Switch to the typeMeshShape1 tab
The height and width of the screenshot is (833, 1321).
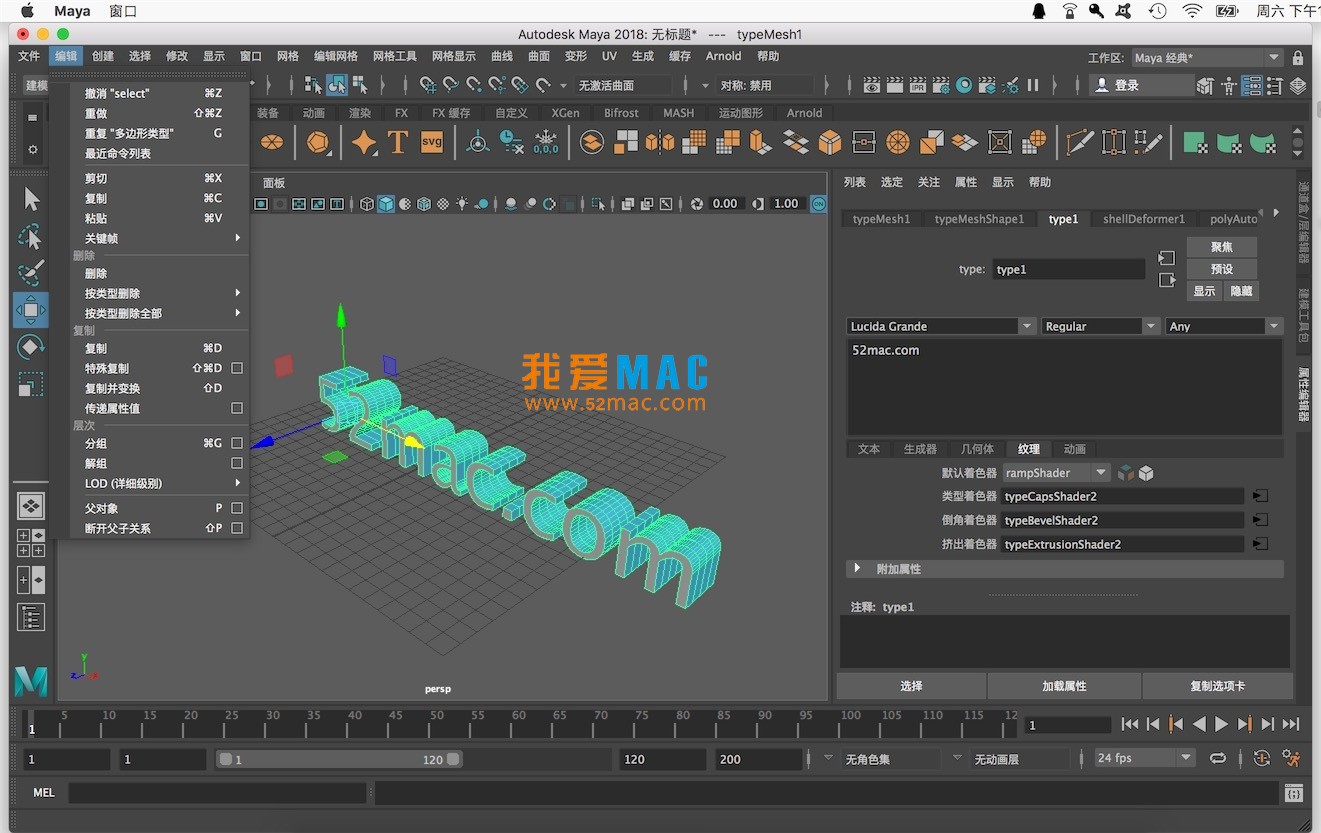pyautogui.click(x=980, y=218)
